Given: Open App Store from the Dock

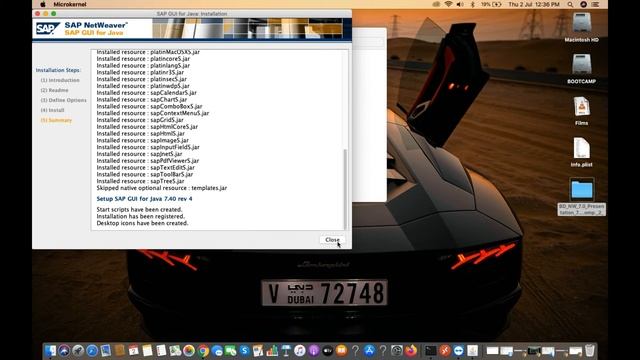Looking at the screenshot, I should (369, 351).
